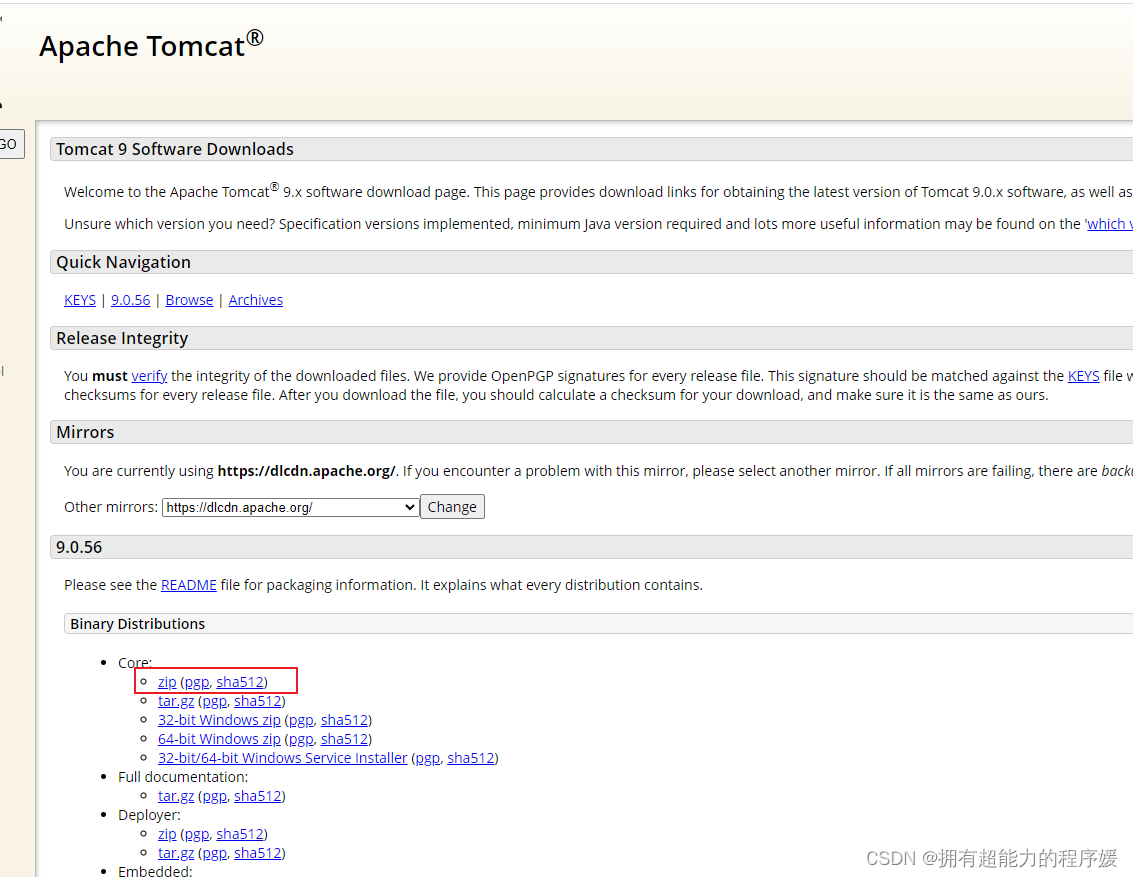Image resolution: width=1133 pixels, height=877 pixels.
Task: Open sha512 checksum for 64-bit Windows zip
Action: [345, 738]
